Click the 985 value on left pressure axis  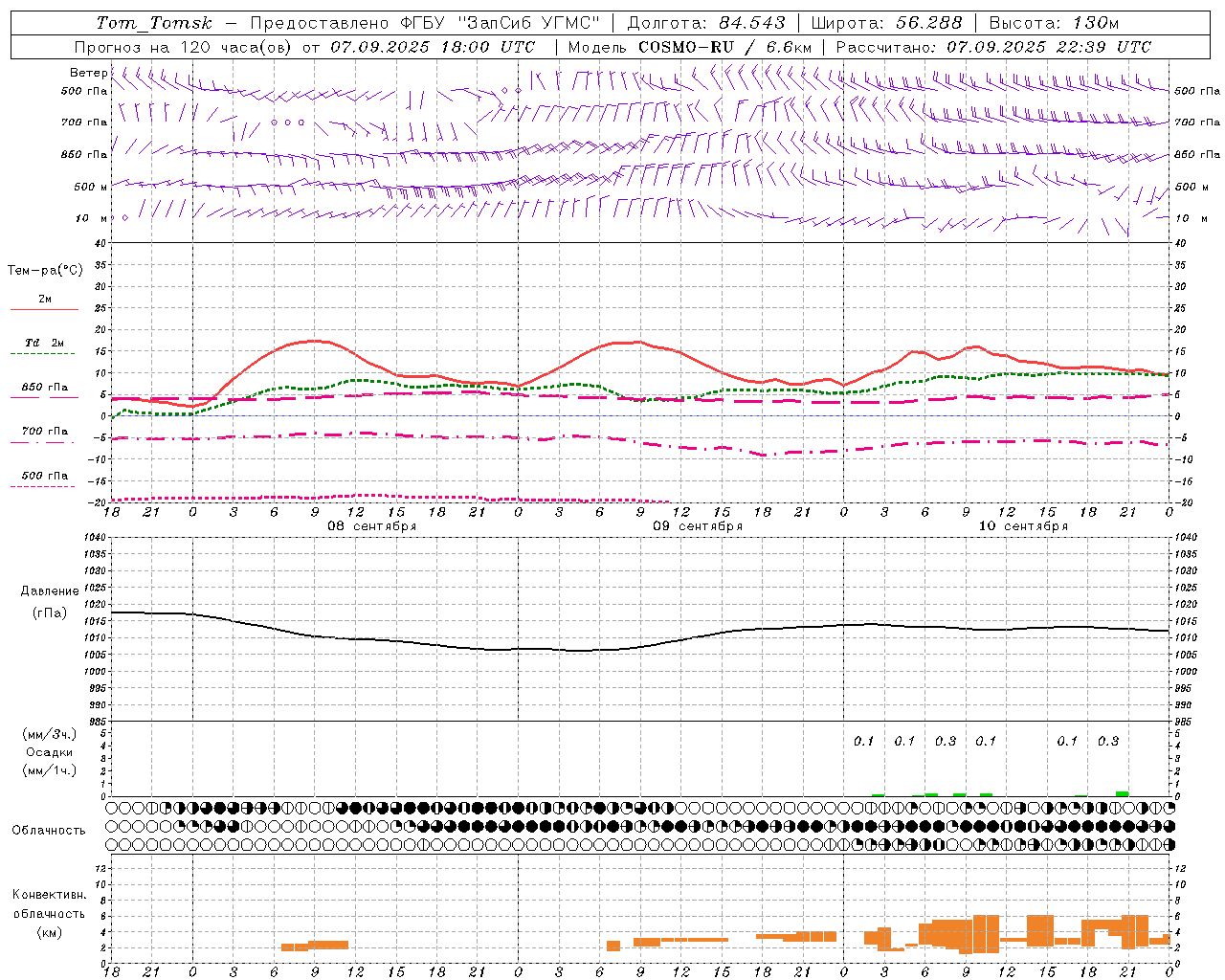pos(96,722)
